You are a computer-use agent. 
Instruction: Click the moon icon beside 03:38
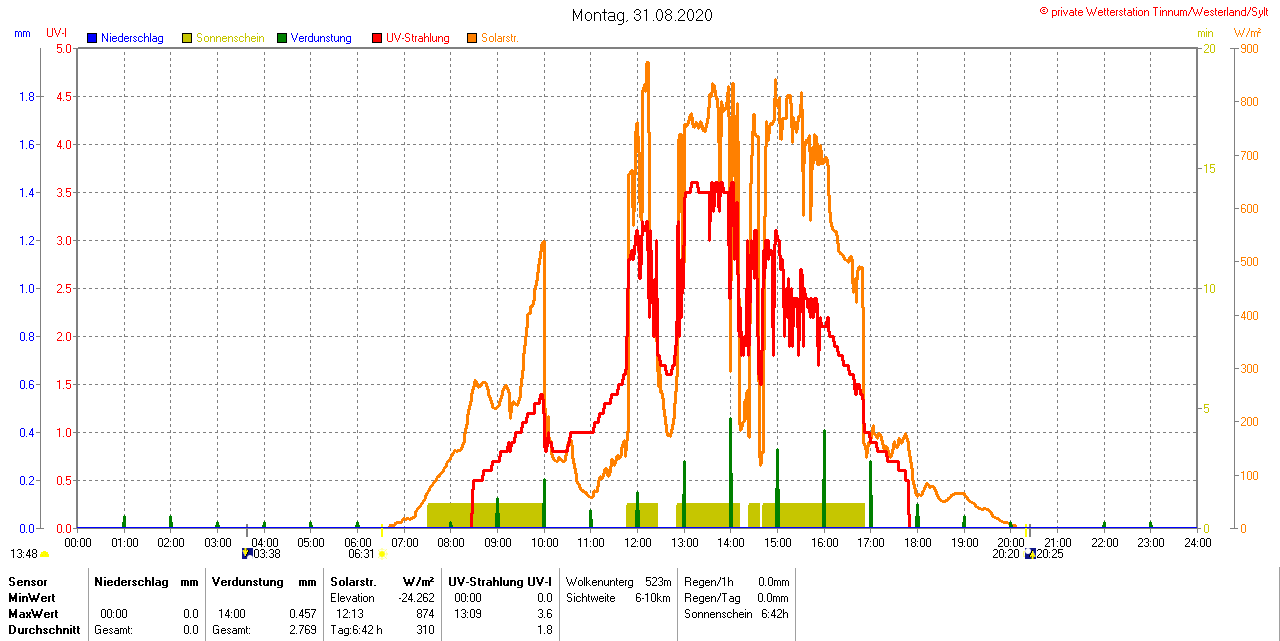click(247, 554)
